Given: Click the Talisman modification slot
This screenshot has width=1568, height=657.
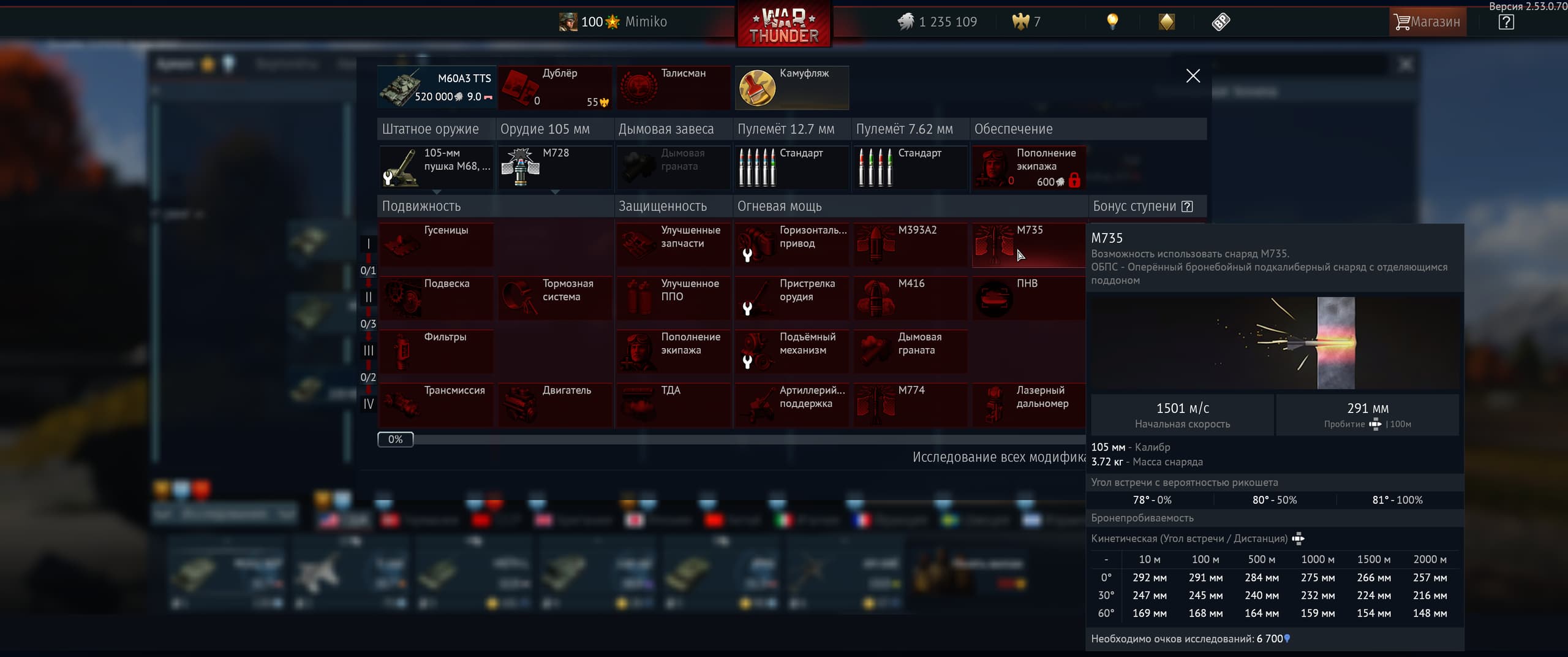Looking at the screenshot, I should tap(673, 88).
